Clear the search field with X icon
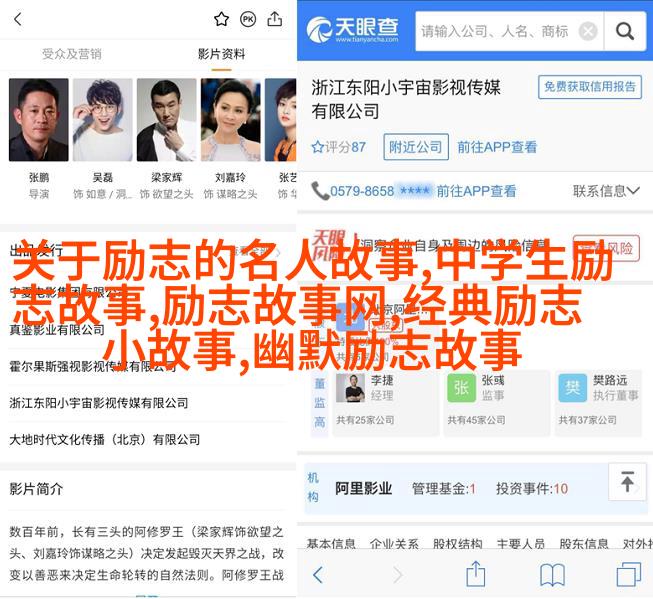 pyautogui.click(x=588, y=31)
